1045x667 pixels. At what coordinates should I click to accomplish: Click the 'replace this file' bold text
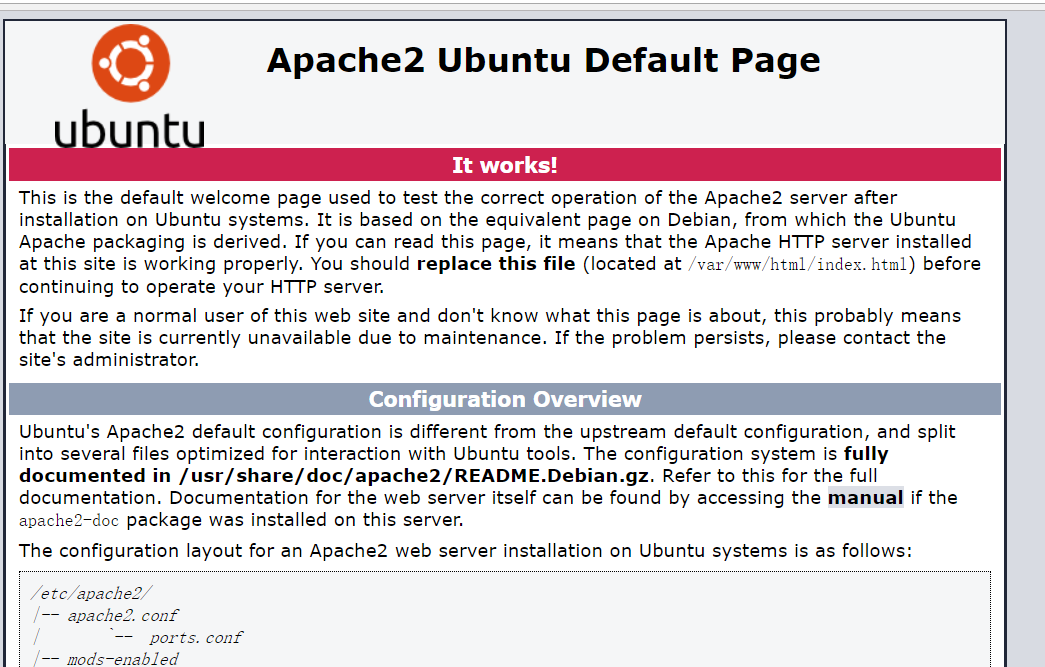point(496,264)
